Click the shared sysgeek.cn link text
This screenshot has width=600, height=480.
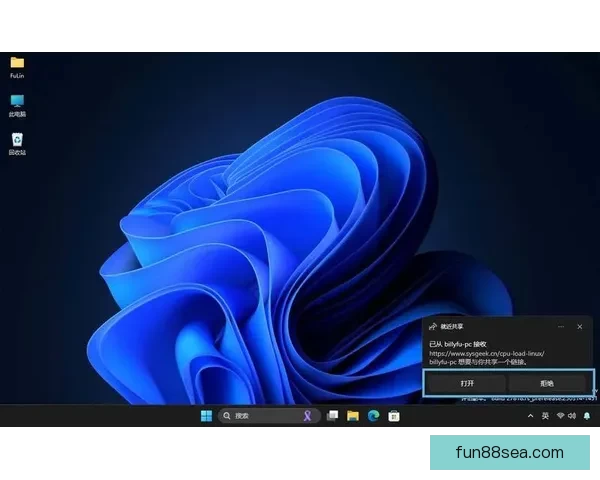point(487,353)
